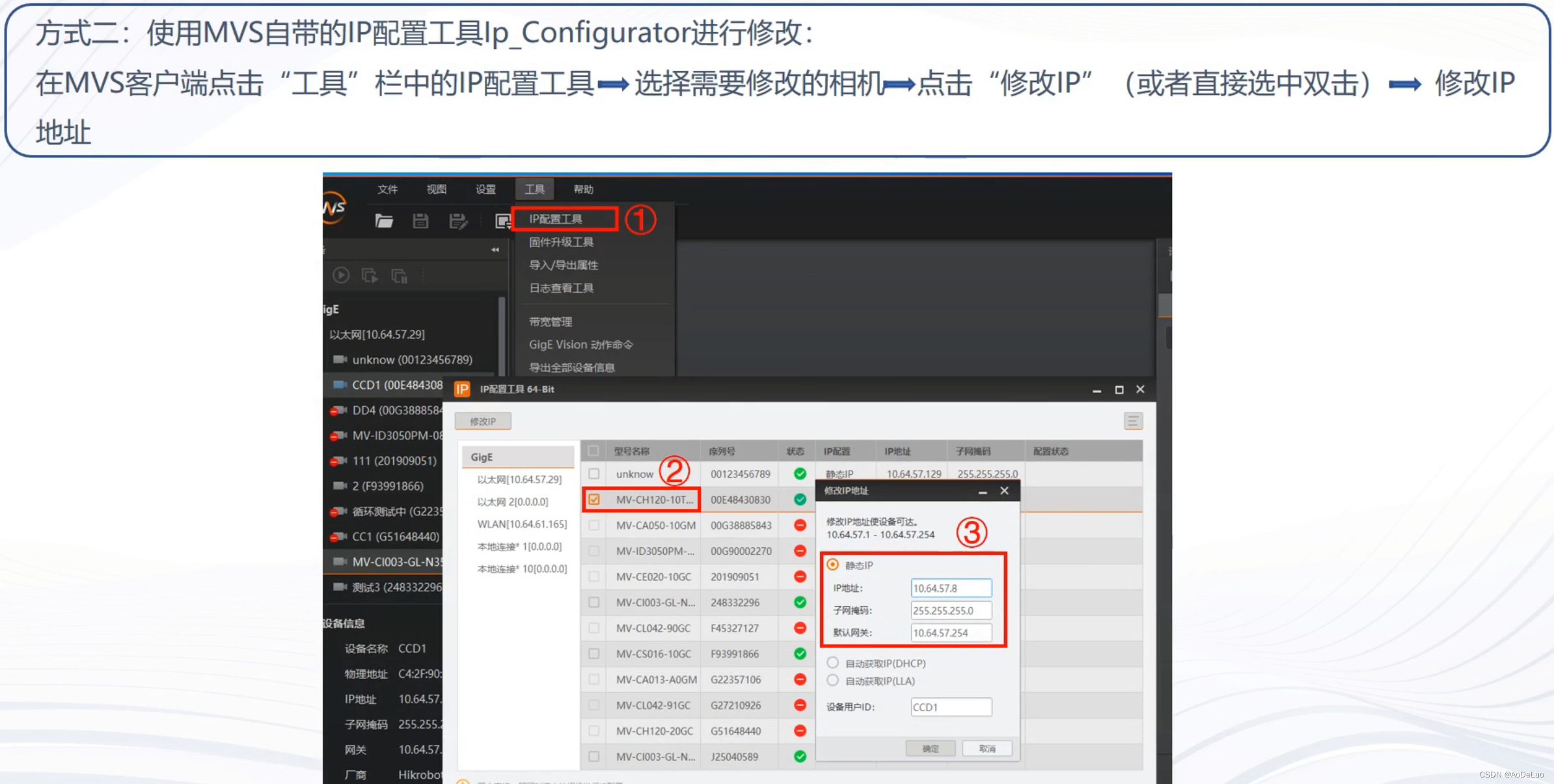Click the save-as pencil icon in toolbar
Screen dimensions: 1554x784
458,221
